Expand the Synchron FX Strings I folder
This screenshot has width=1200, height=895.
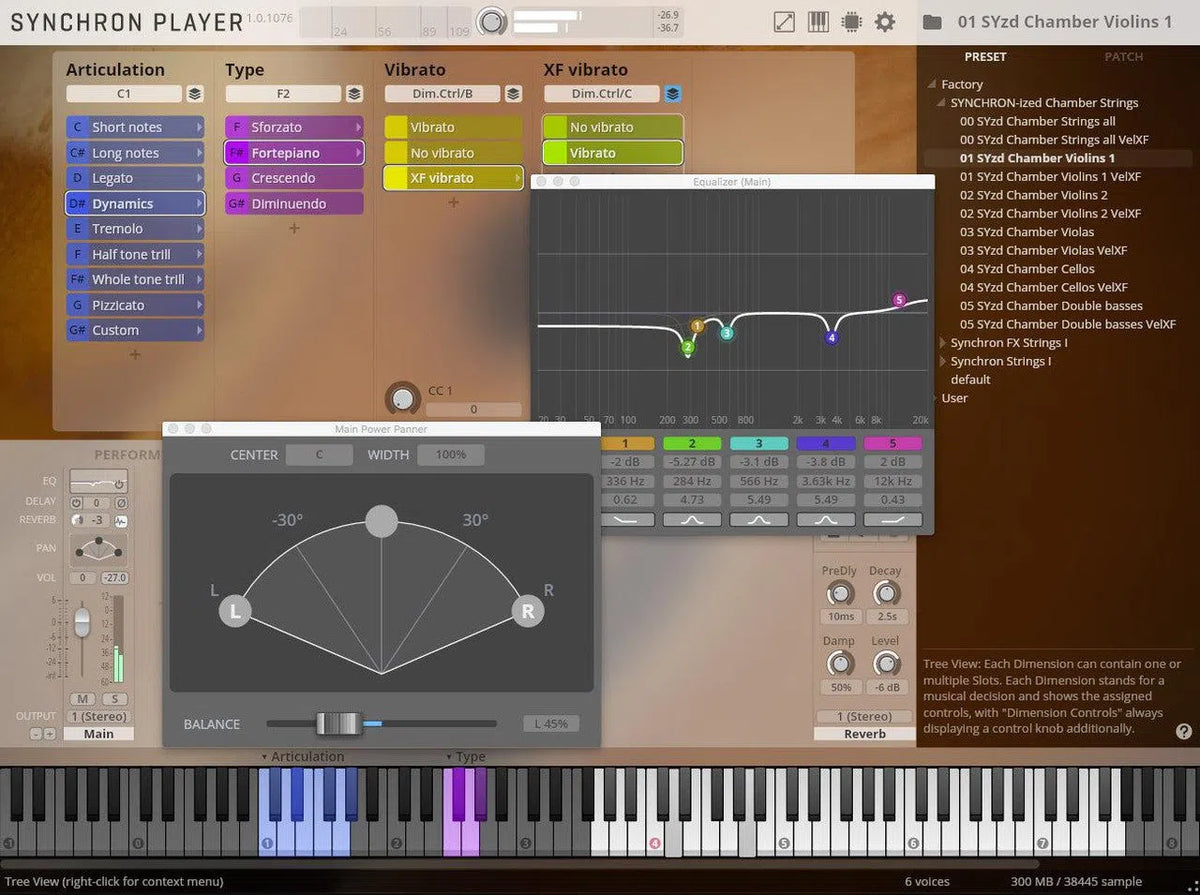click(x=942, y=343)
